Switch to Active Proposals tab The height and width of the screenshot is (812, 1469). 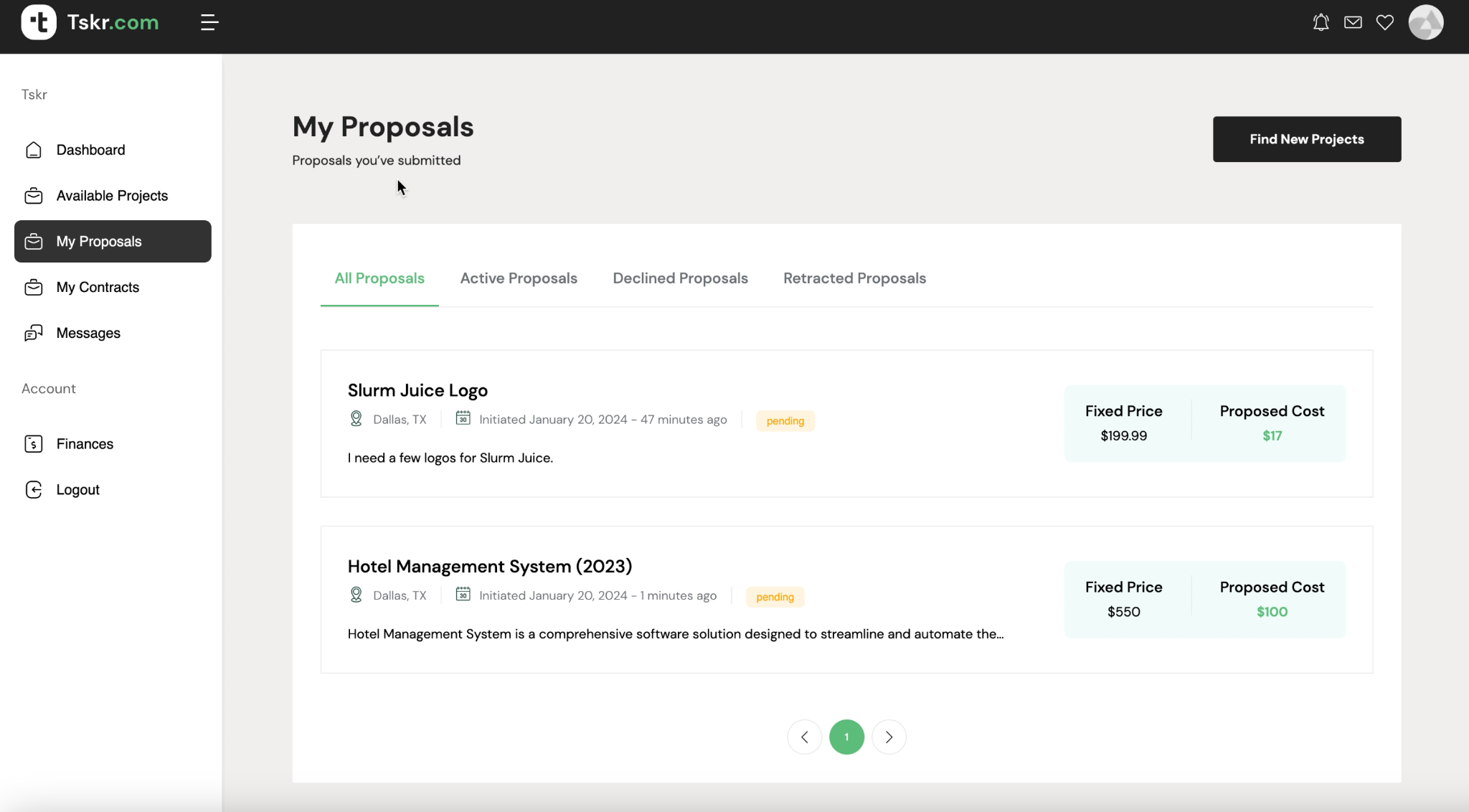point(519,278)
